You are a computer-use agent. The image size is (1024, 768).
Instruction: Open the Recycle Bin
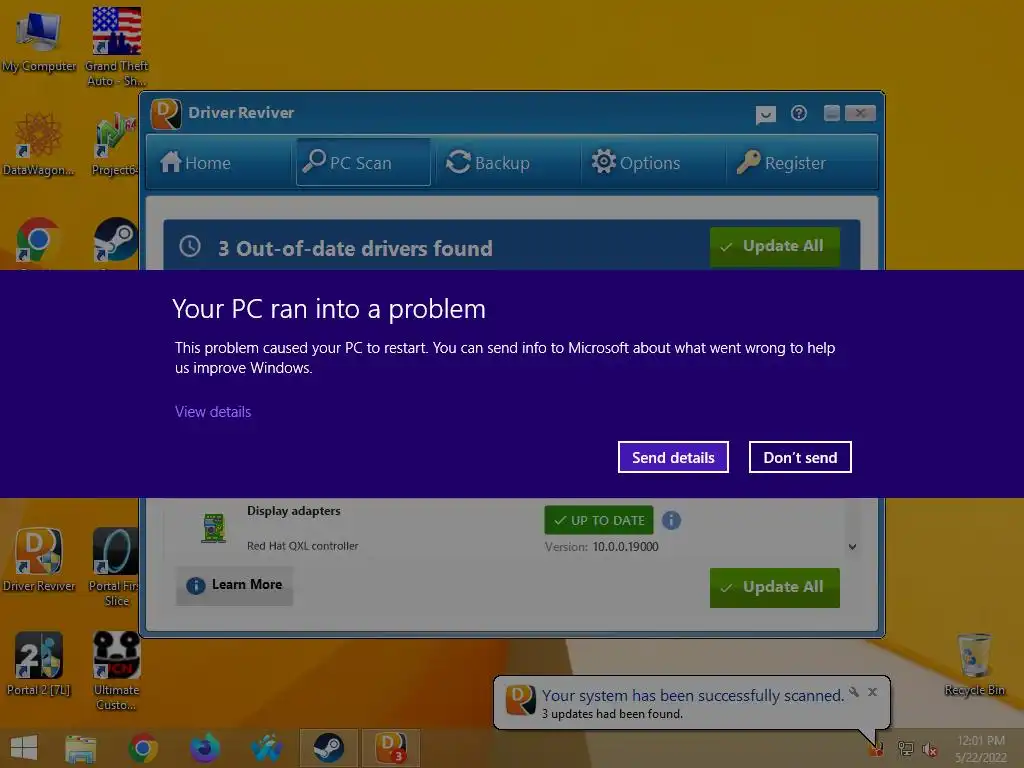point(974,664)
